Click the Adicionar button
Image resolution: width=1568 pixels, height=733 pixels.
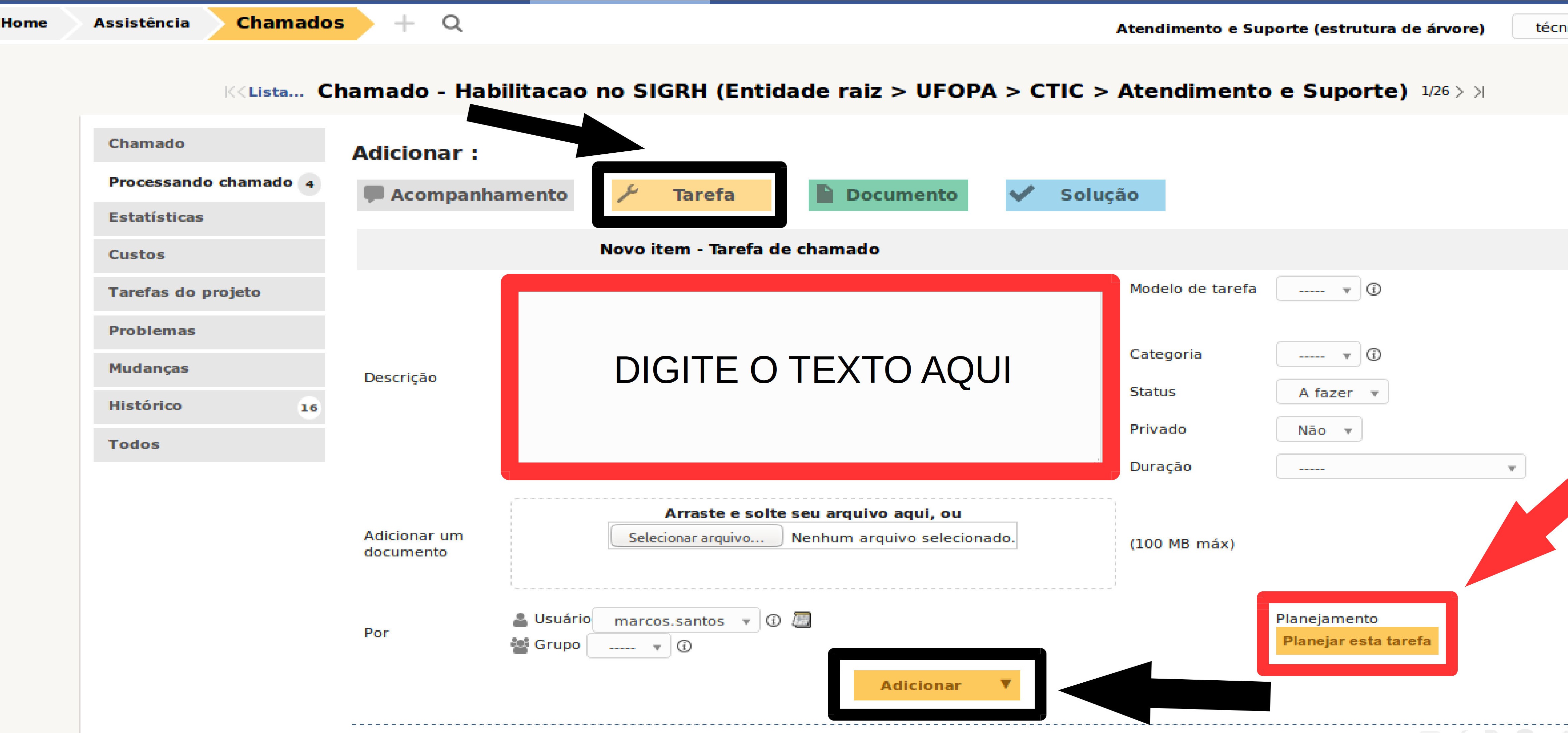click(x=921, y=685)
